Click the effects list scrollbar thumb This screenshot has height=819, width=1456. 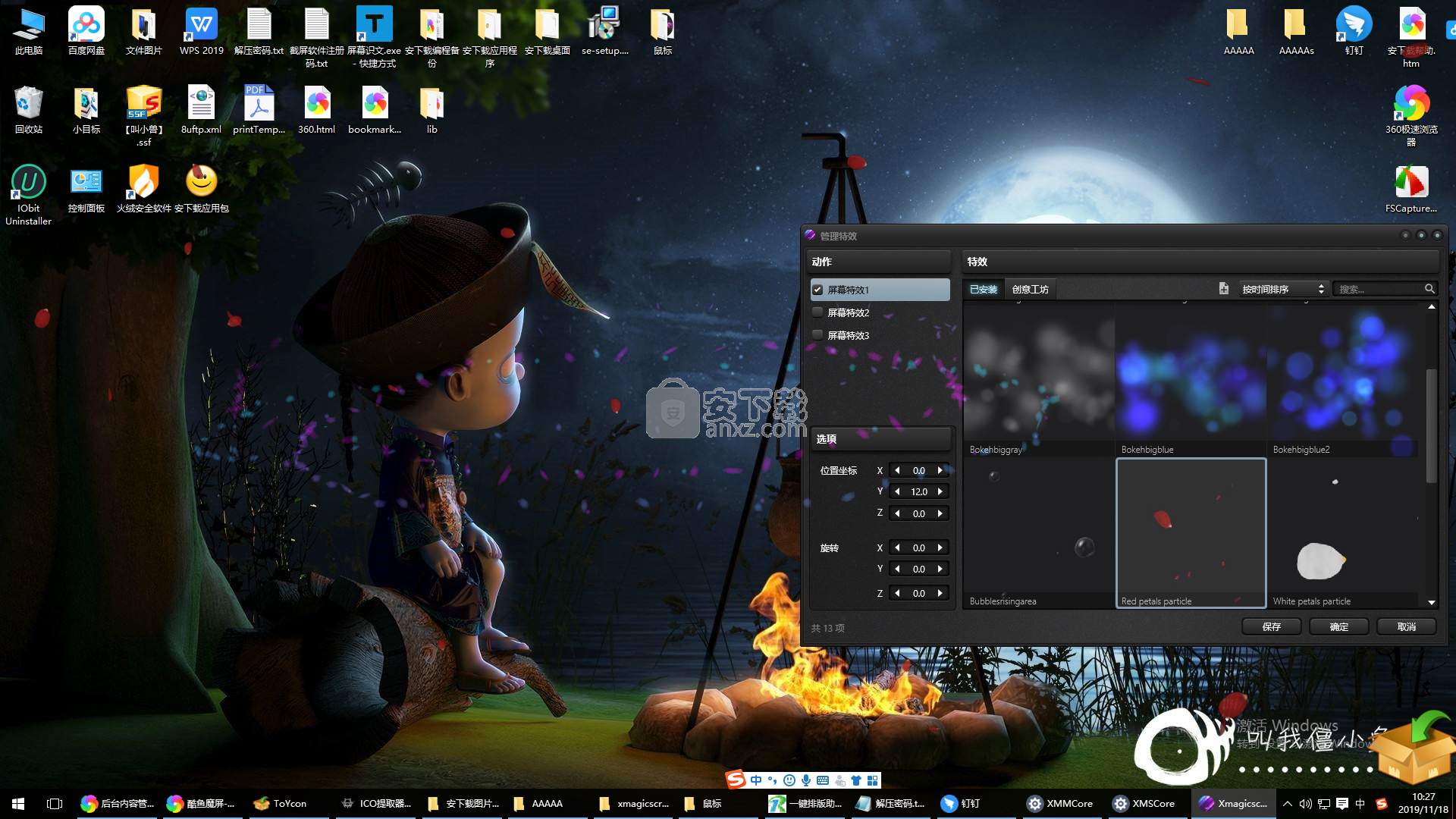(x=1431, y=425)
